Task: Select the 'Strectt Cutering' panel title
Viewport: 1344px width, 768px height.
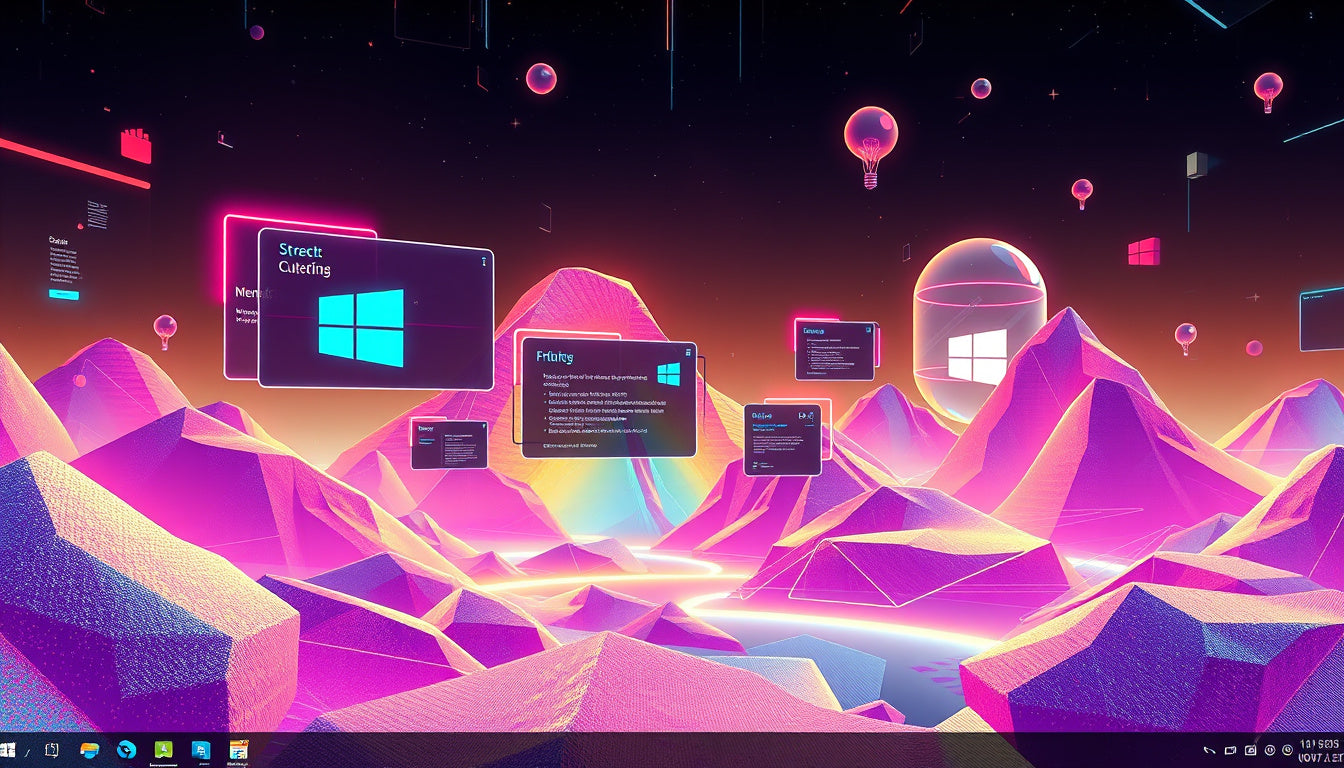Action: tap(306, 258)
